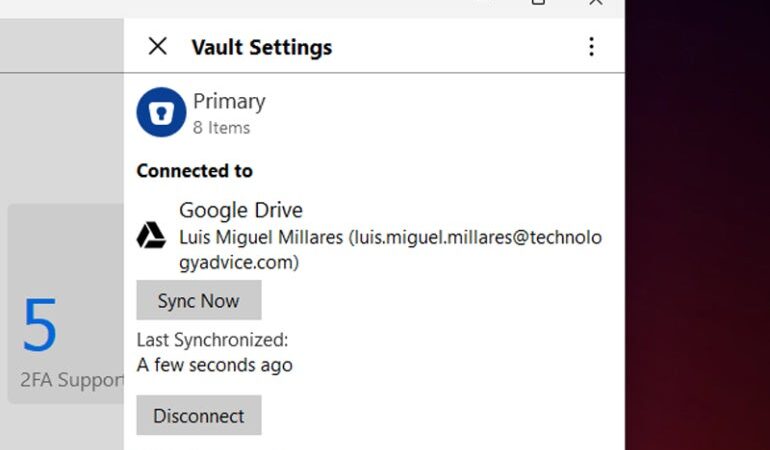Disconnect the vault from Google Drive

[198, 415]
